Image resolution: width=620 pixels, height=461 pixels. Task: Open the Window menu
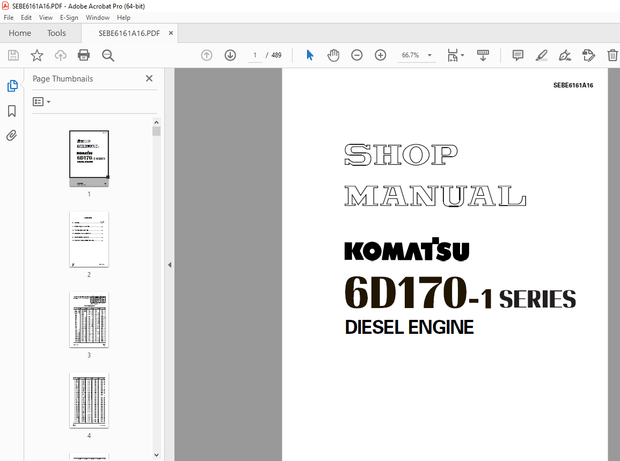[98, 18]
